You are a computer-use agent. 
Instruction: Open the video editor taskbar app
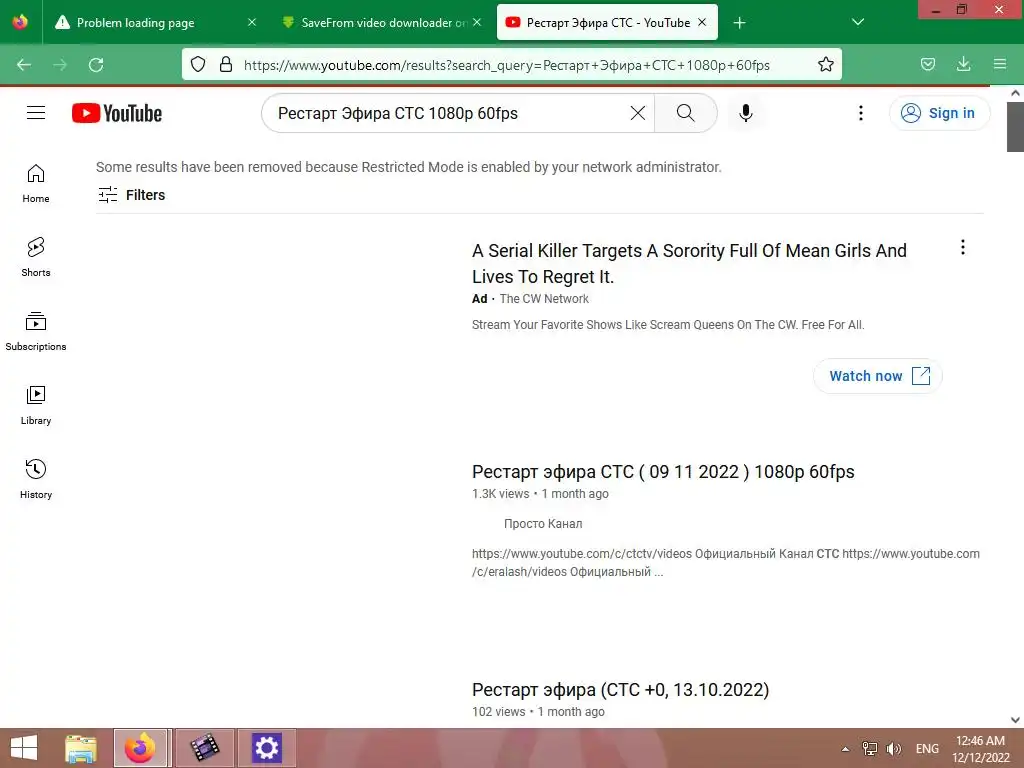(x=204, y=748)
